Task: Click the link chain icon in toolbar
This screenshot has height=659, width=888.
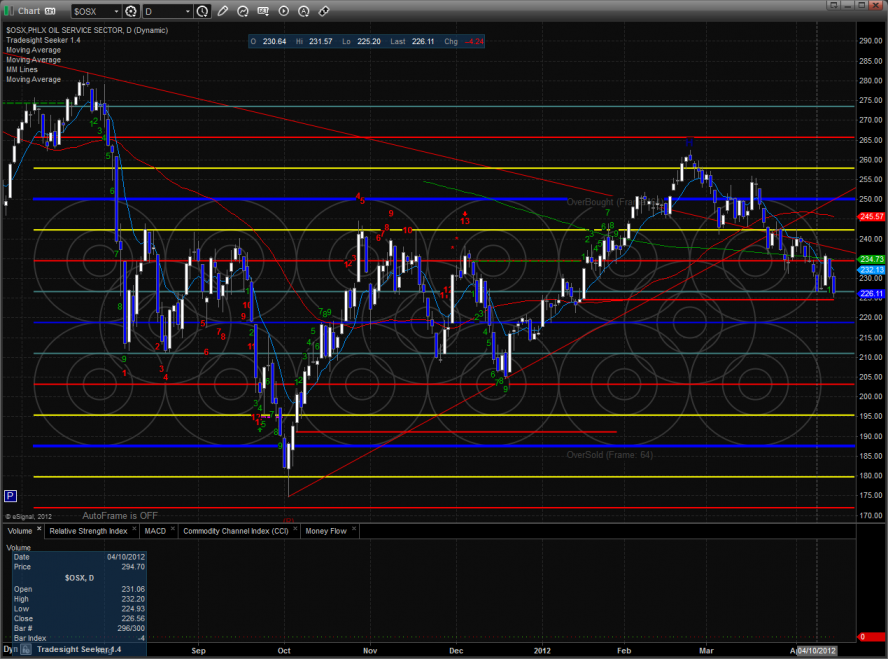Action: (325, 11)
